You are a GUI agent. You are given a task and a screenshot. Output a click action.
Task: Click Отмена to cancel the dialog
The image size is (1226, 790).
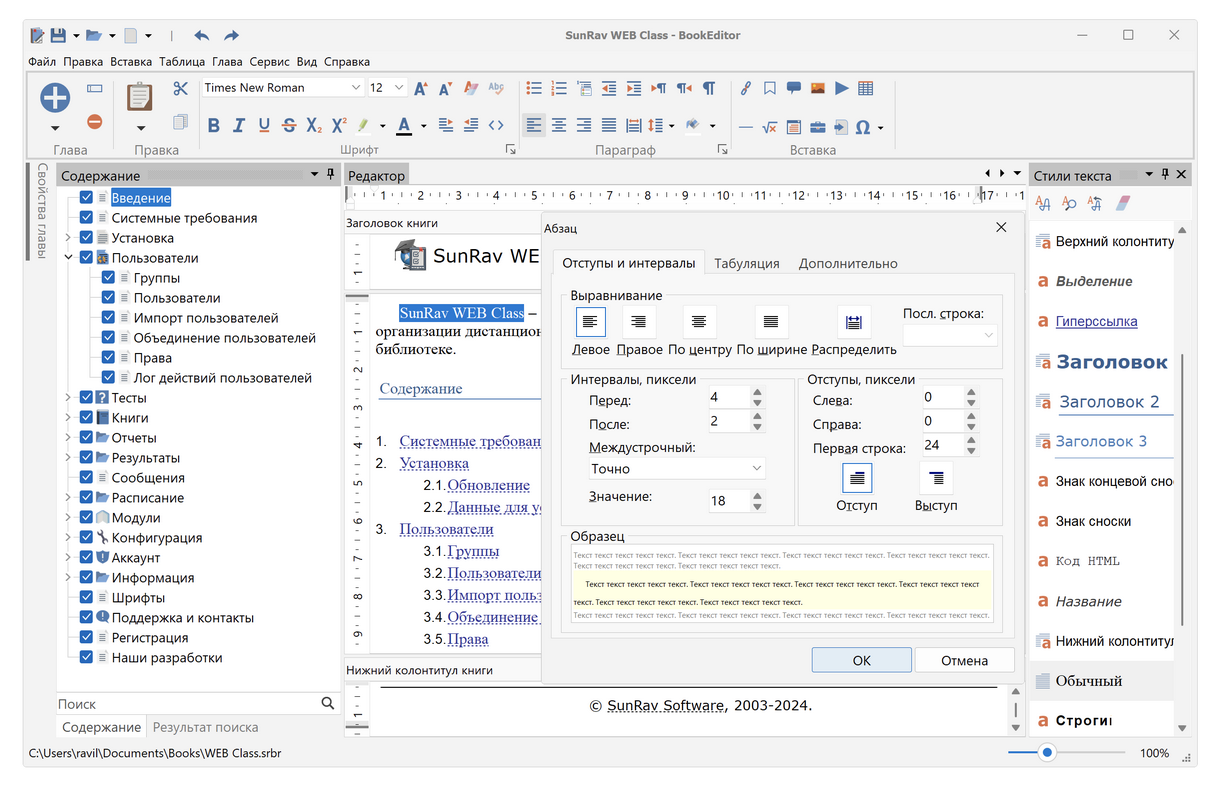point(965,660)
